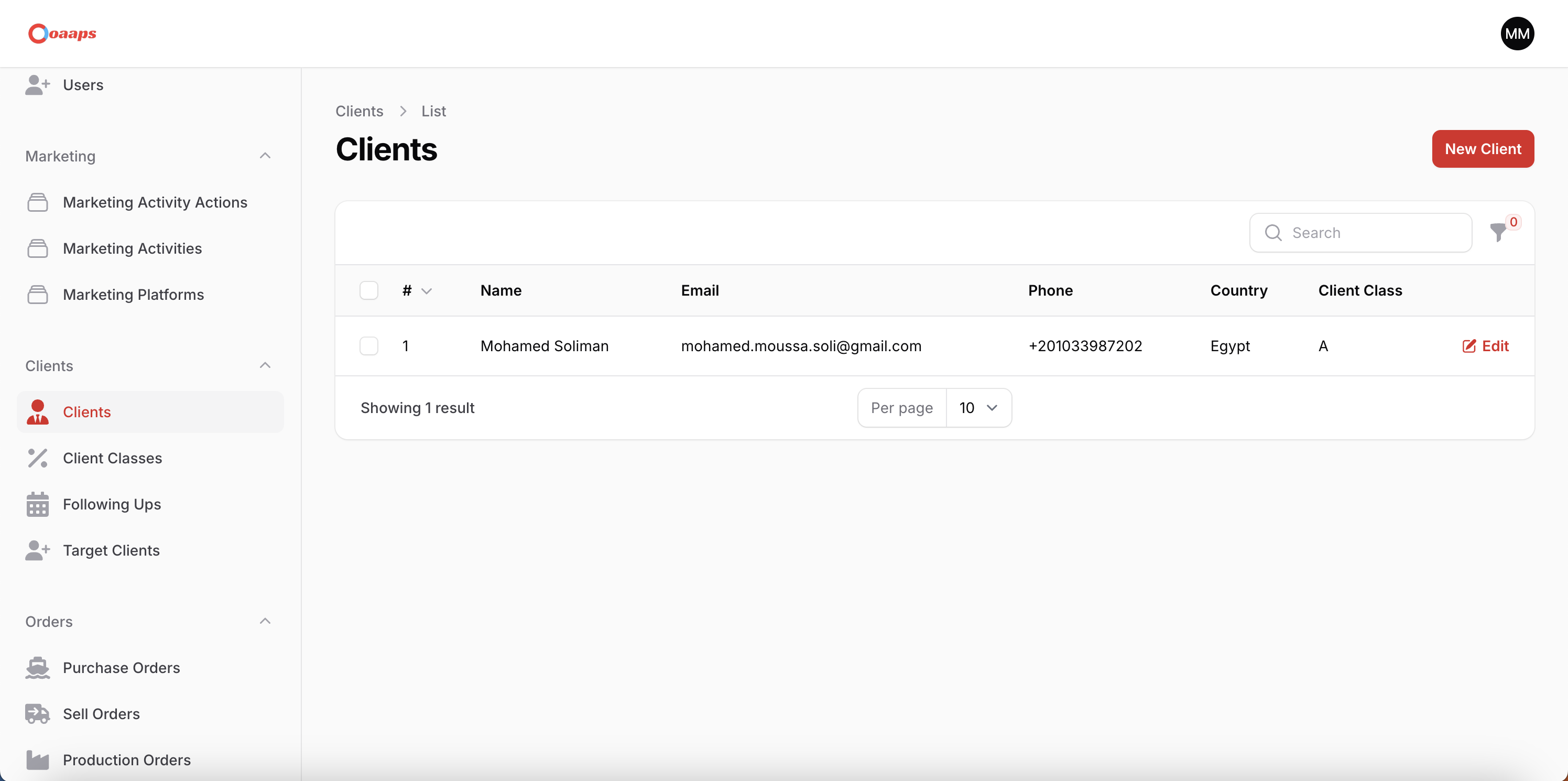Viewport: 1568px width, 781px height.
Task: Collapse the Orders sidebar section
Action: click(265, 622)
